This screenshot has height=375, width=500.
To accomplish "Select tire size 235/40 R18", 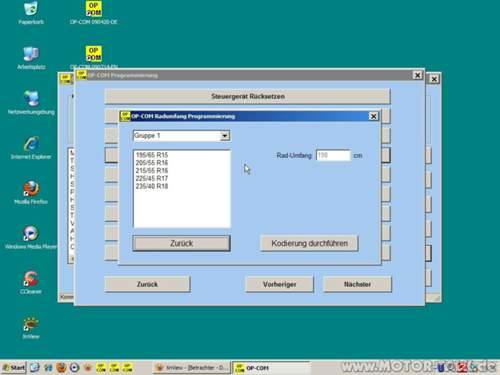I will 152,186.
